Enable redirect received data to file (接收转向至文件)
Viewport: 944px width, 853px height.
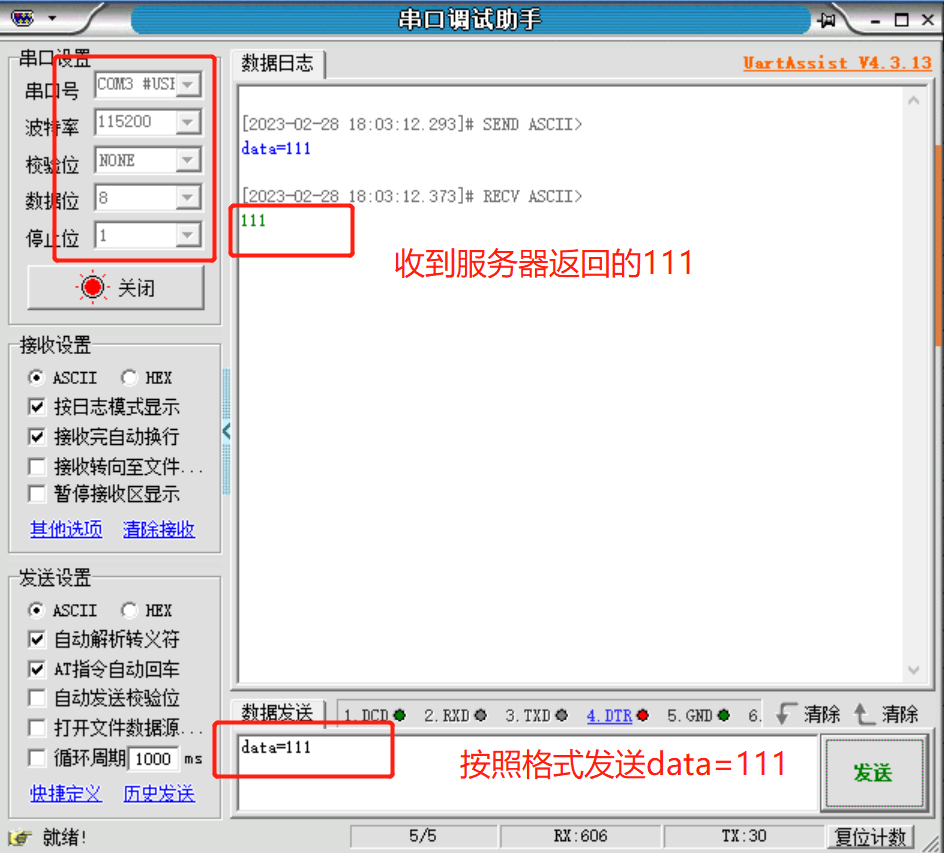(x=37, y=467)
